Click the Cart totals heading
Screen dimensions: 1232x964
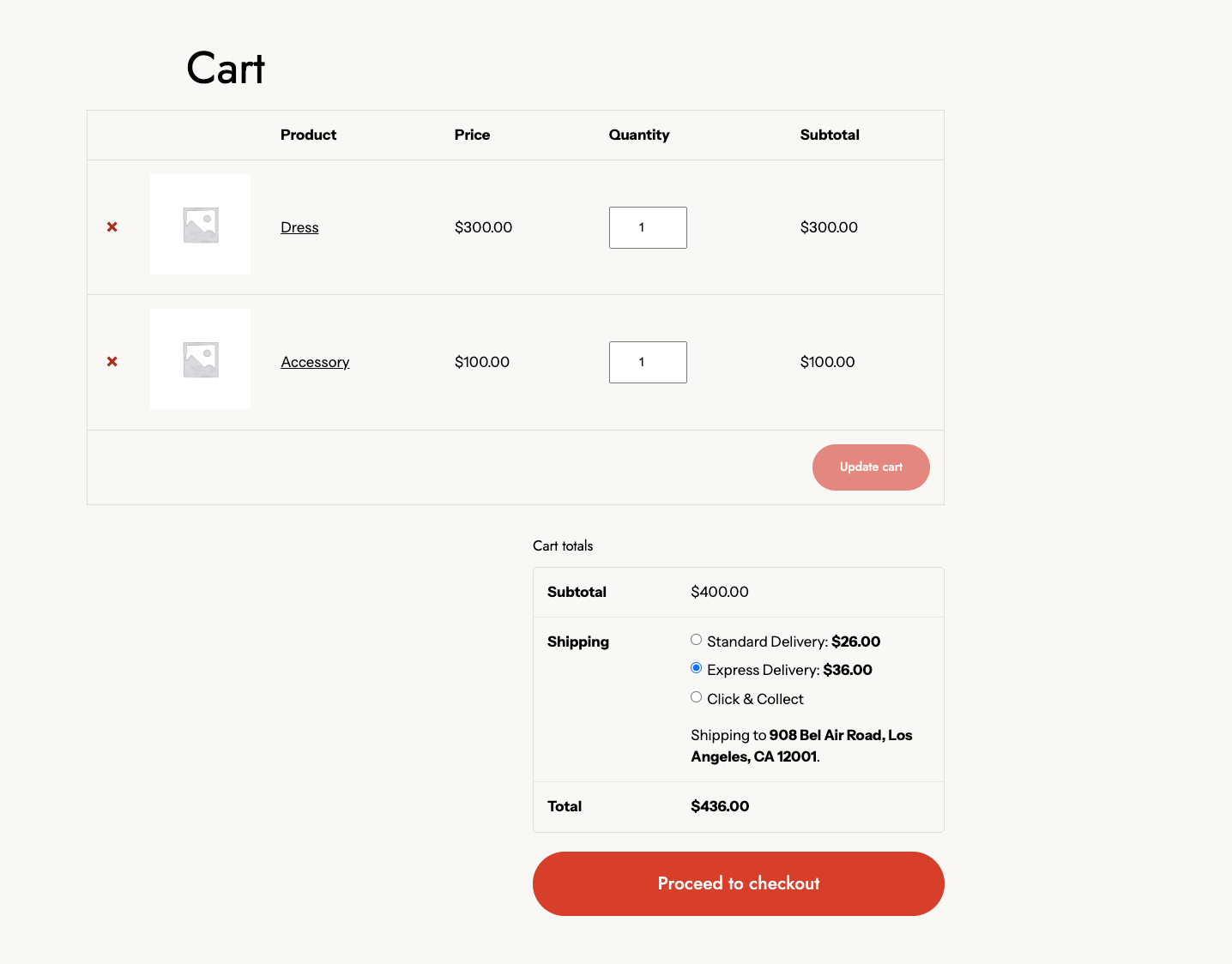pyautogui.click(x=563, y=545)
